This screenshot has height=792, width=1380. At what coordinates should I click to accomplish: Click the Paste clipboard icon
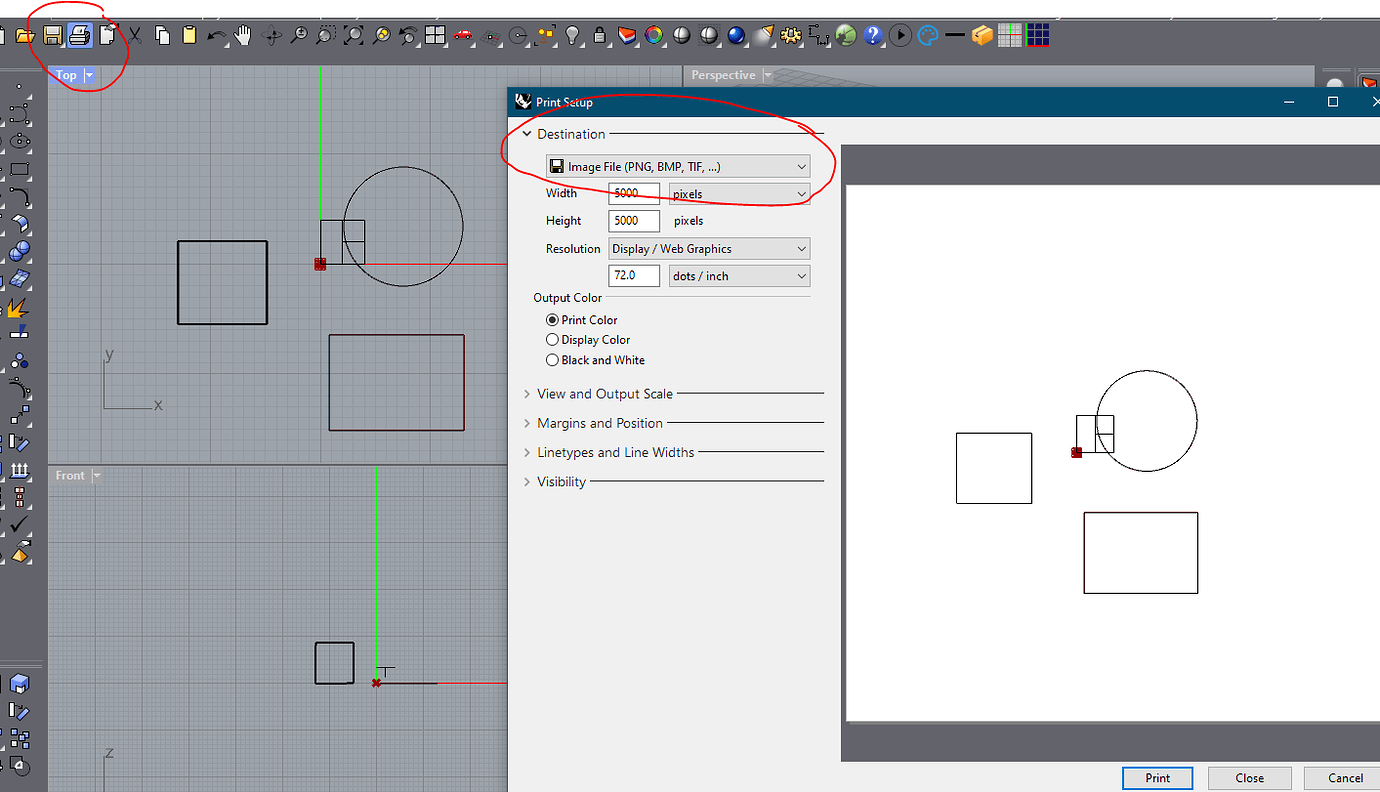[187, 34]
